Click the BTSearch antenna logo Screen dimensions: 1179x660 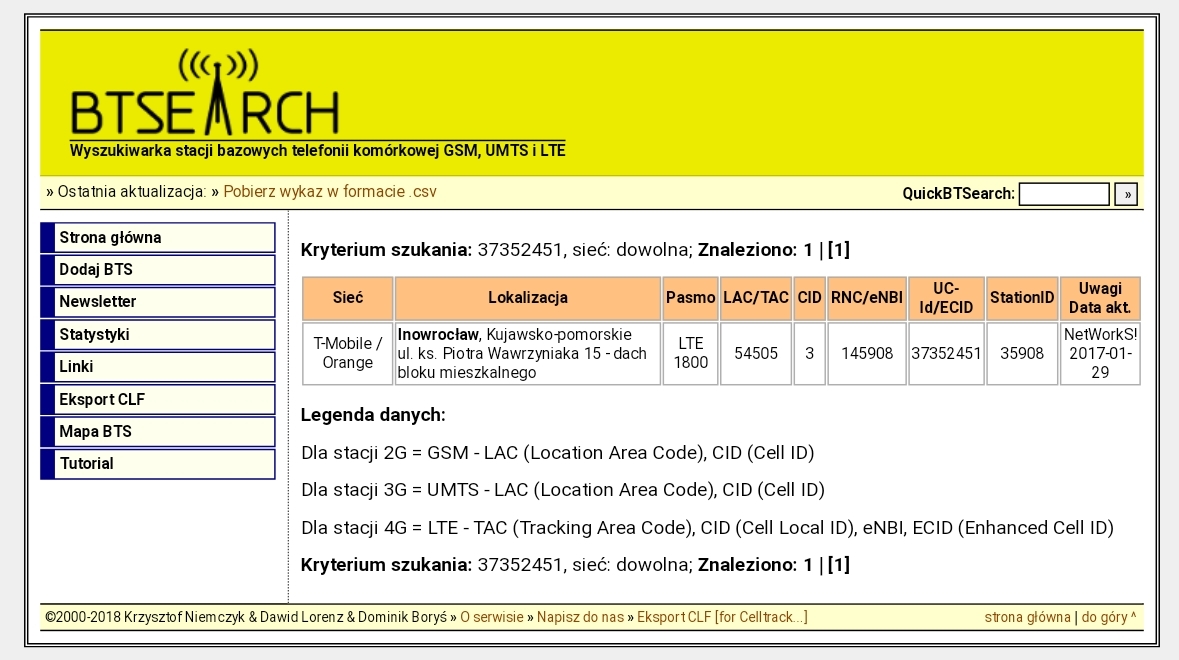[x=205, y=92]
